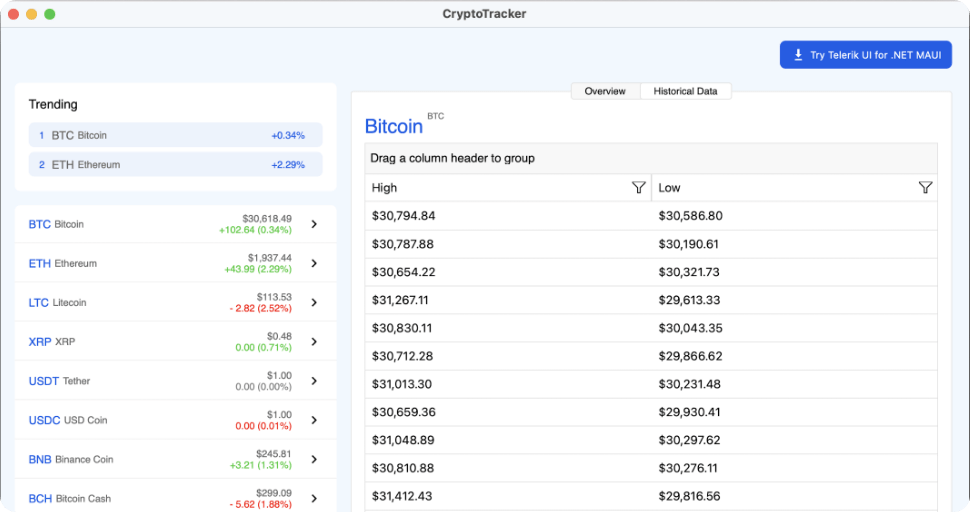Open the High column filter icon

pos(638,188)
